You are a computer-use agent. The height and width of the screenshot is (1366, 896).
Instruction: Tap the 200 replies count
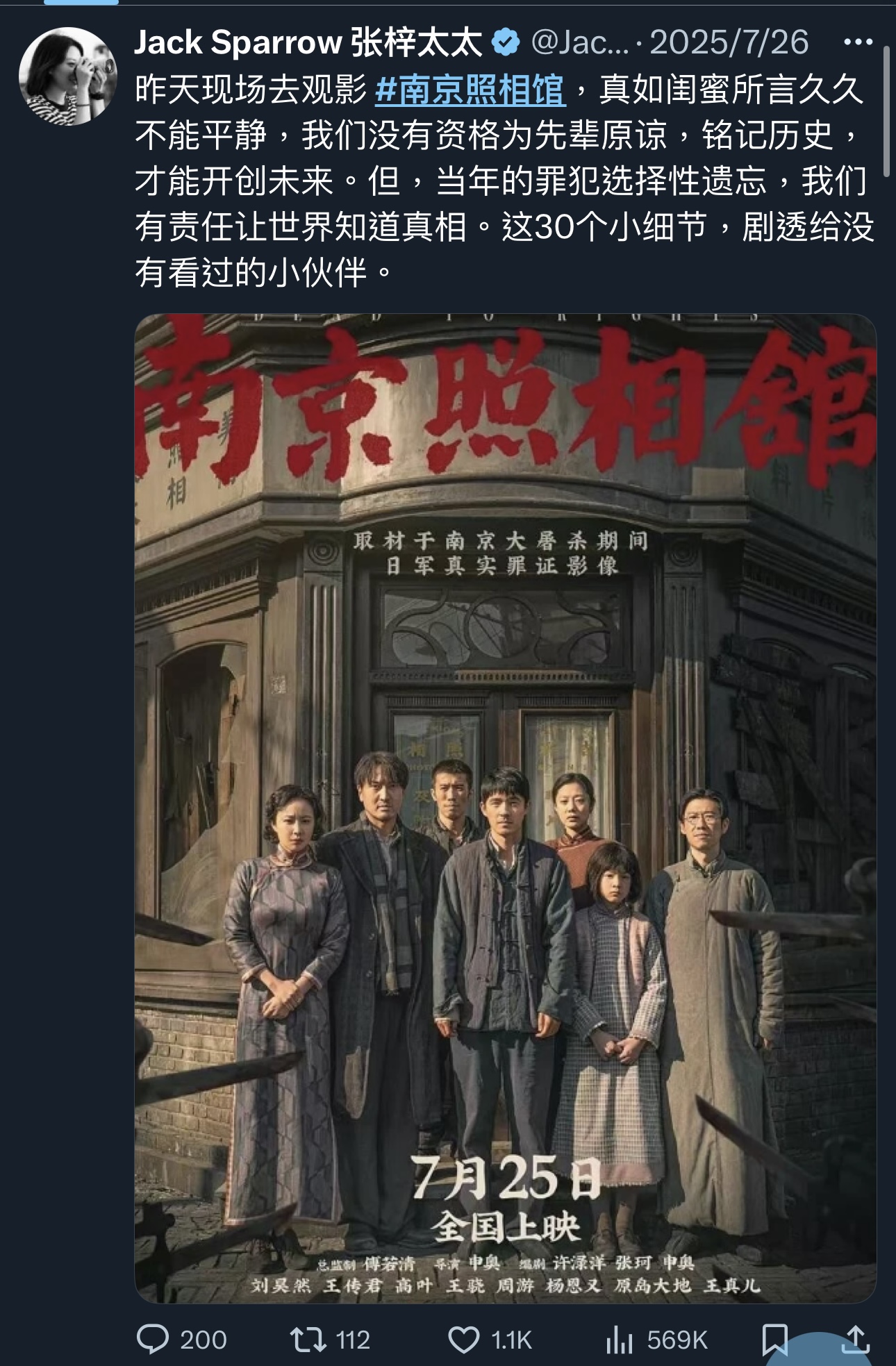click(x=203, y=1340)
